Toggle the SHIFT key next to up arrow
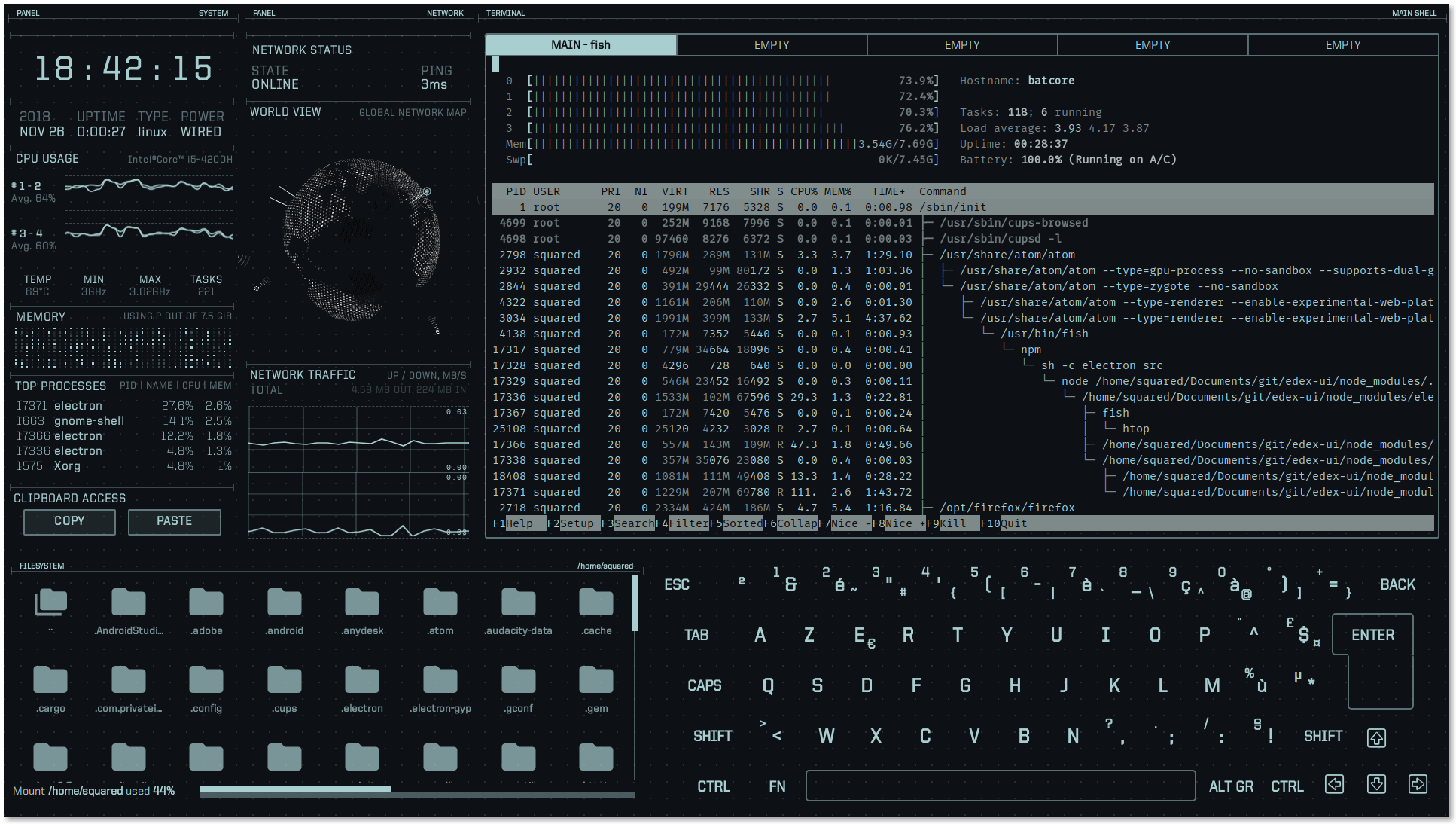 click(x=1323, y=736)
